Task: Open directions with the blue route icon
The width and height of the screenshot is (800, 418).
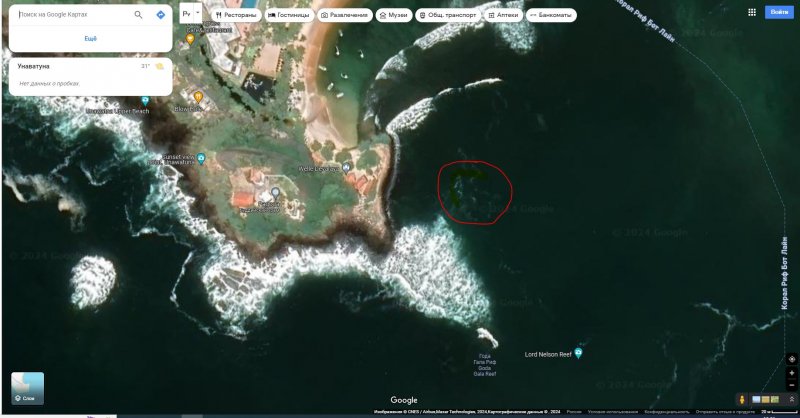Action: pos(160,15)
